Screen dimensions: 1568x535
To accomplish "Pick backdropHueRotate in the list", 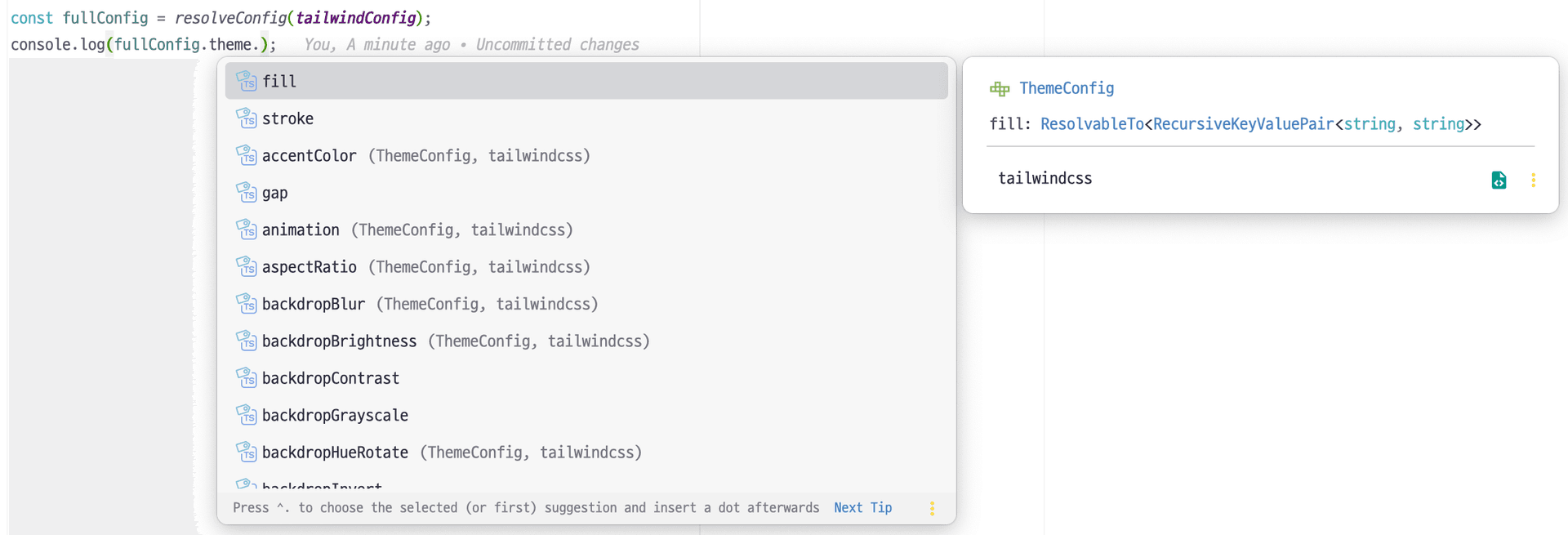I will pyautogui.click(x=335, y=453).
